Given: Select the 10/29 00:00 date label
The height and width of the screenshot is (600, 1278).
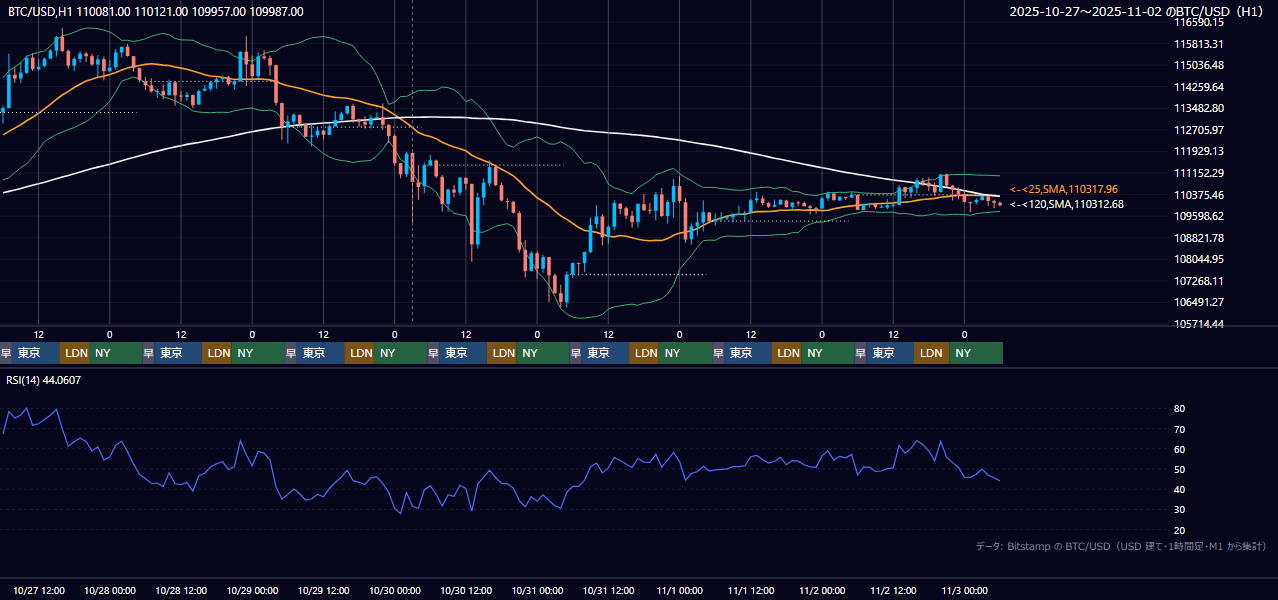Looking at the screenshot, I should pos(252,591).
